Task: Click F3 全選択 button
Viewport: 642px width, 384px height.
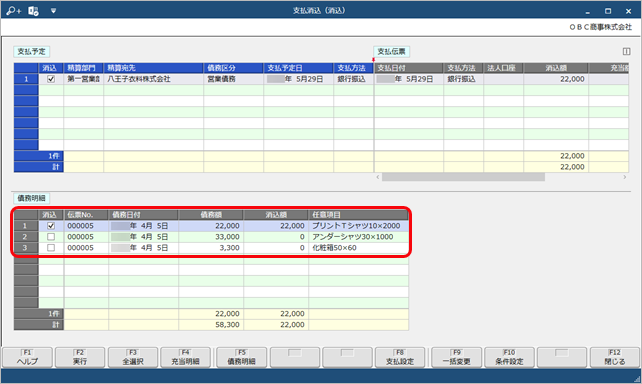Action: [x=133, y=357]
